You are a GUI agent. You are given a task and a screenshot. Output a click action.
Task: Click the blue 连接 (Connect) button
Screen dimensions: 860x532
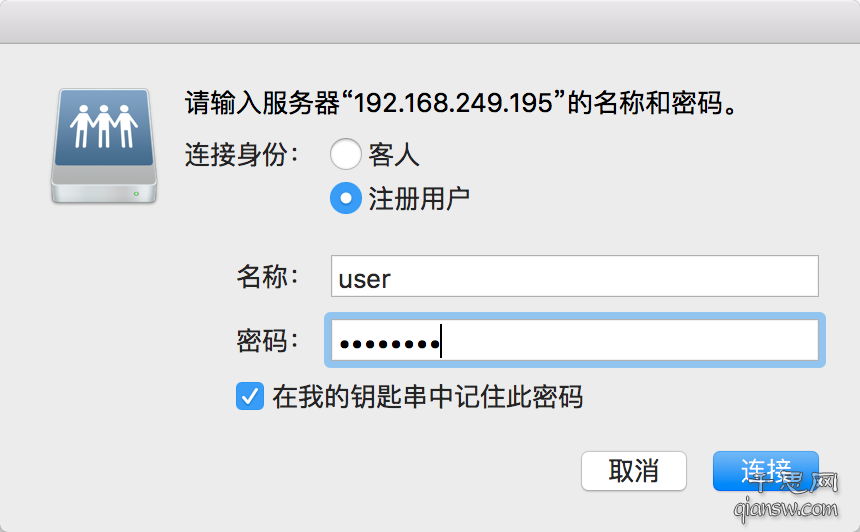tap(766, 471)
